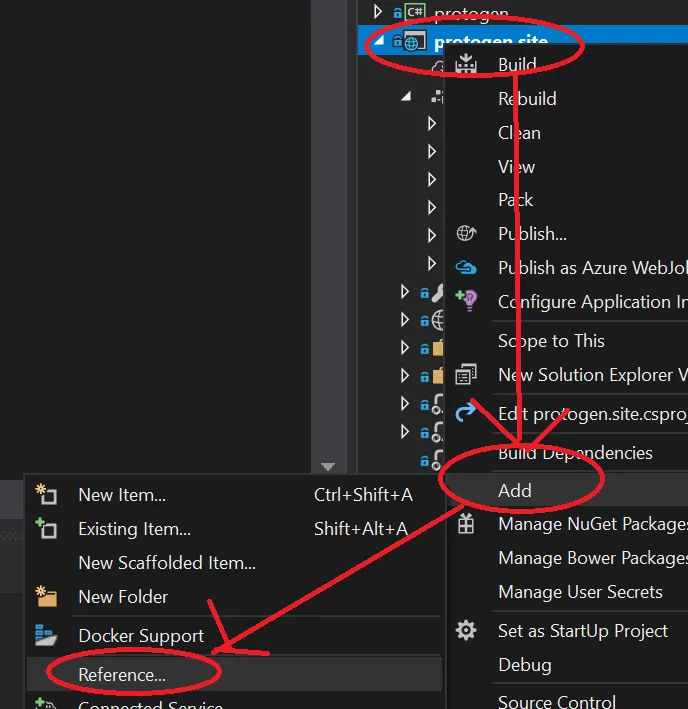
Task: Open New Solution Explorer View
Action: tap(593, 375)
